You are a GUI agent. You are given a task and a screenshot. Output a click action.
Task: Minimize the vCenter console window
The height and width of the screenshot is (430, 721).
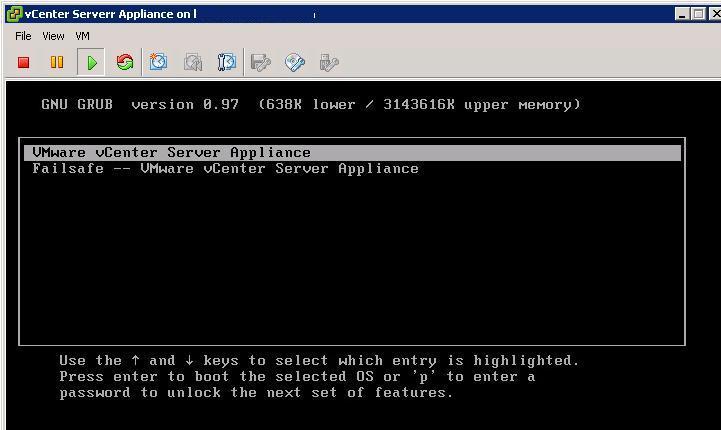682,14
